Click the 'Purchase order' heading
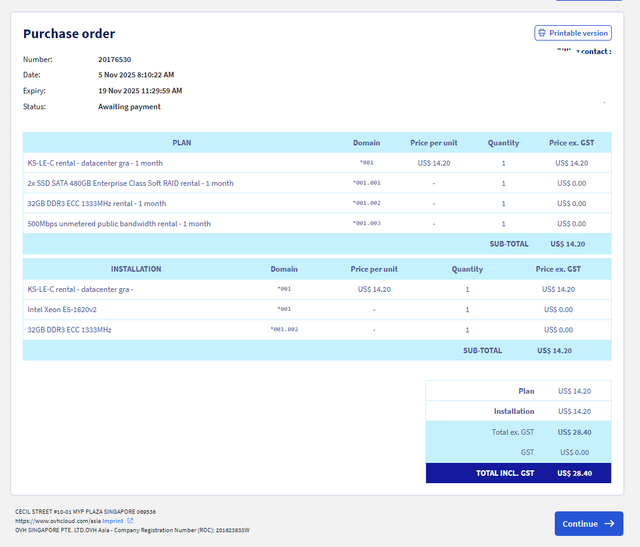Image resolution: width=640 pixels, height=547 pixels. (x=69, y=33)
